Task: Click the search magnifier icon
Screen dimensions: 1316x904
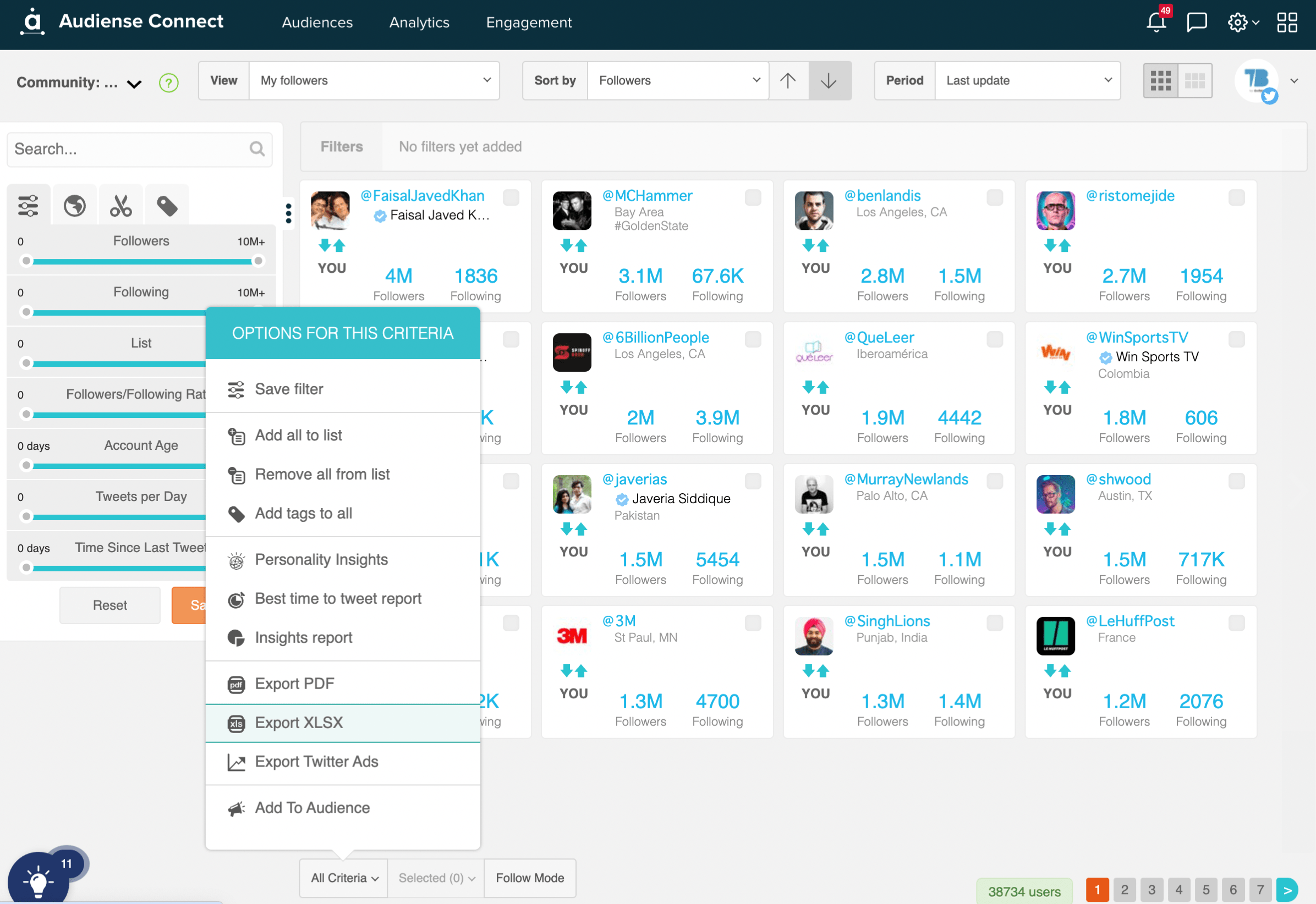Action: pos(257,149)
